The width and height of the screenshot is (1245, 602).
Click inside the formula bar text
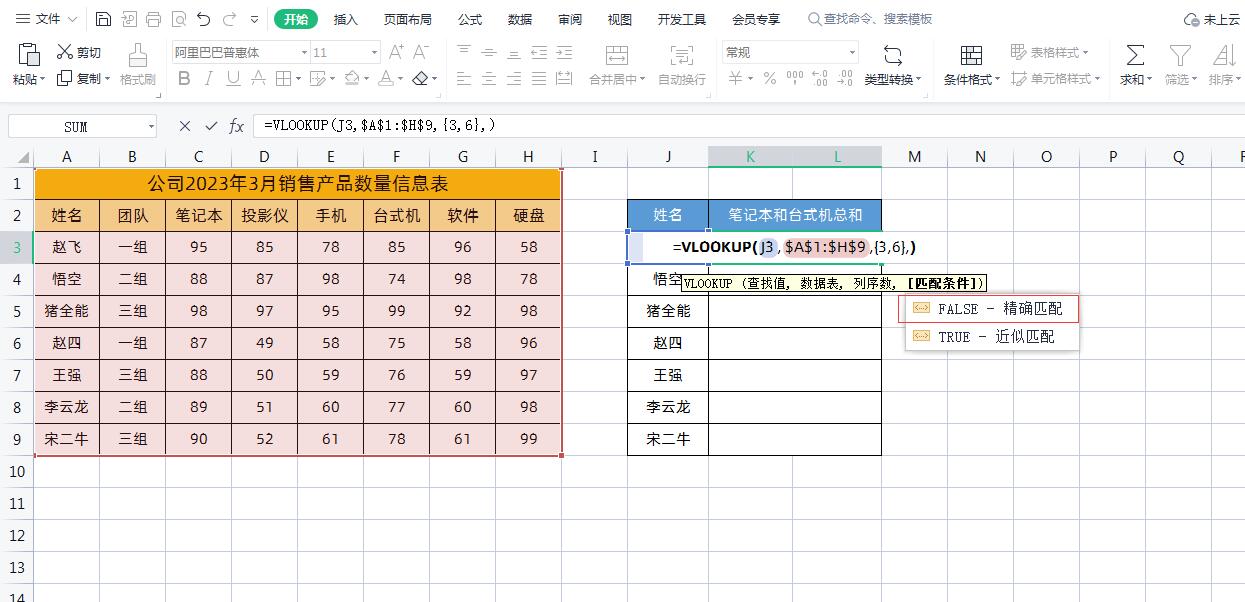pos(380,126)
